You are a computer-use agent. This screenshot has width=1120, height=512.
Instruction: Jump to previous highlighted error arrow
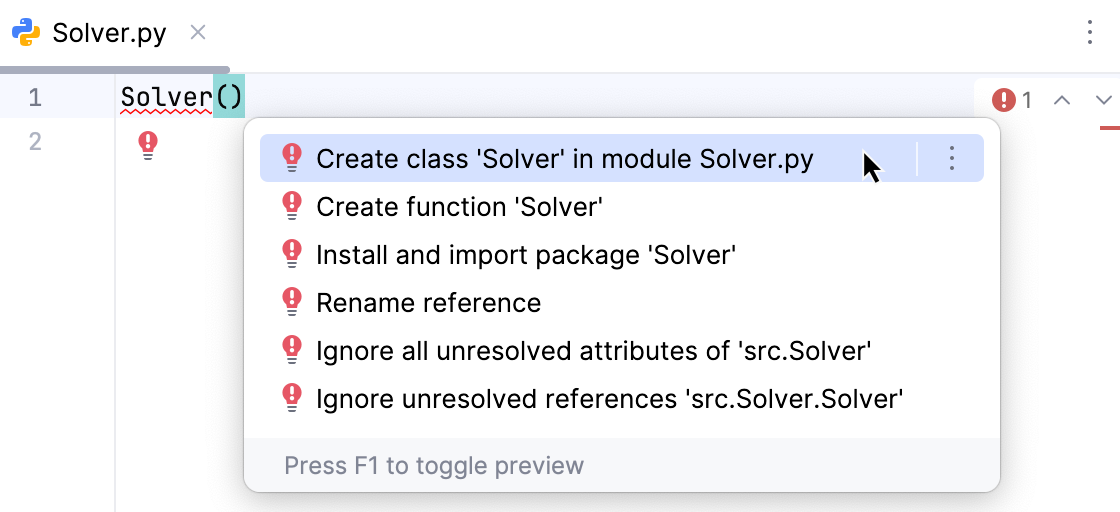coord(1063,99)
